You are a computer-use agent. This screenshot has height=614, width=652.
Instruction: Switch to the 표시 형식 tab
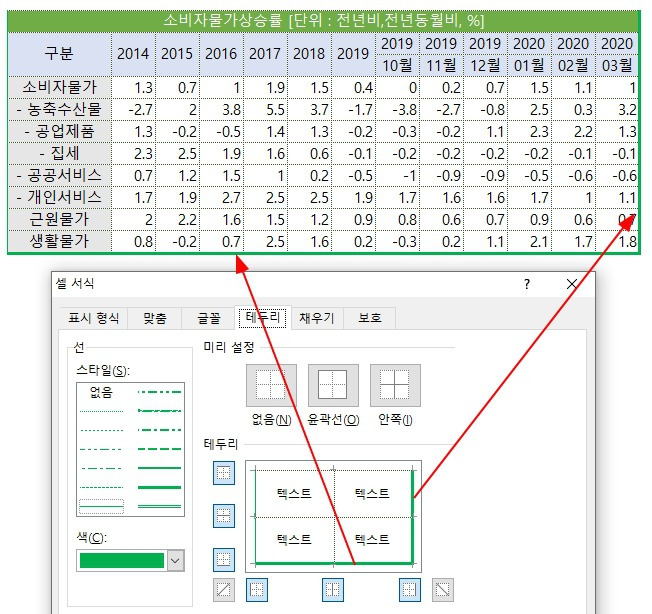(94, 318)
